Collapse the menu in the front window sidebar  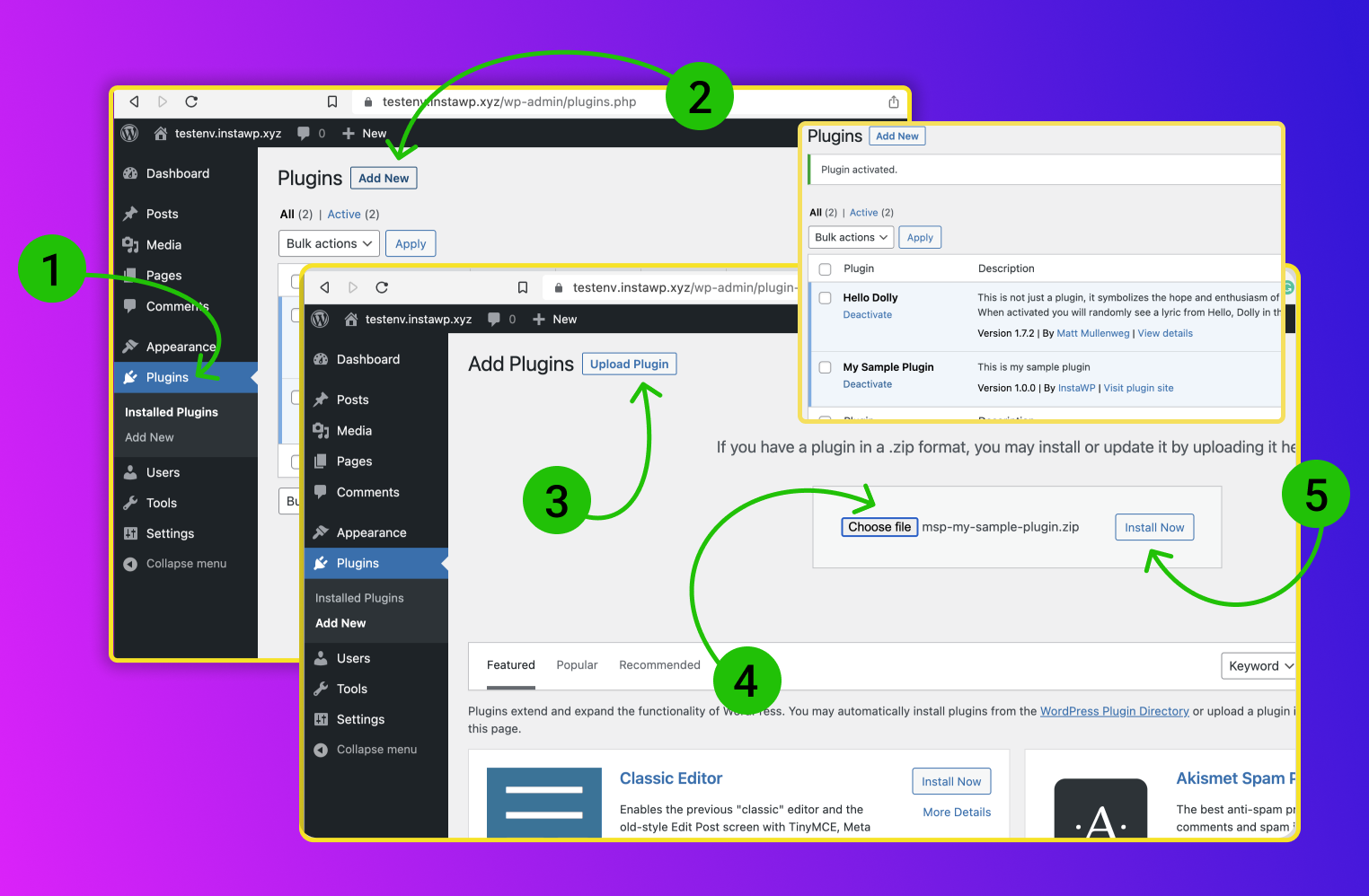376,750
